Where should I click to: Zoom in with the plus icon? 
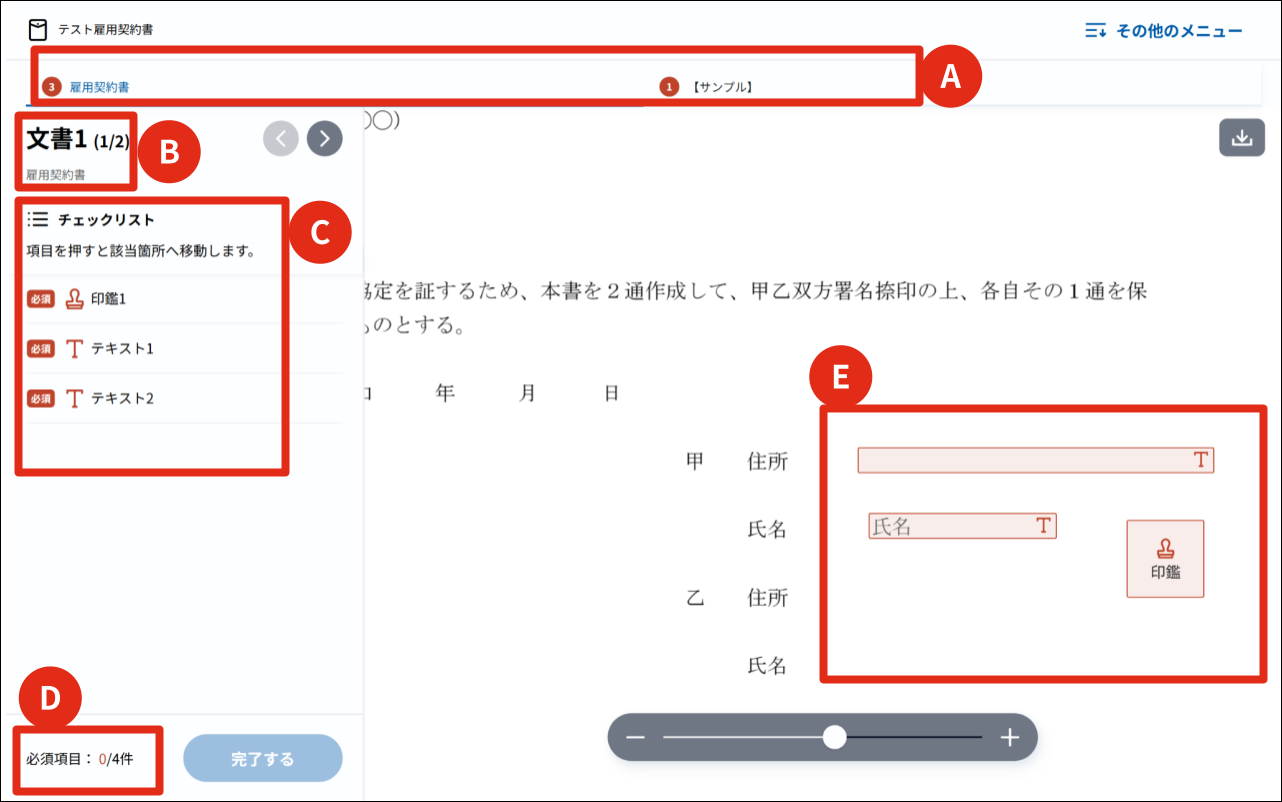1010,738
